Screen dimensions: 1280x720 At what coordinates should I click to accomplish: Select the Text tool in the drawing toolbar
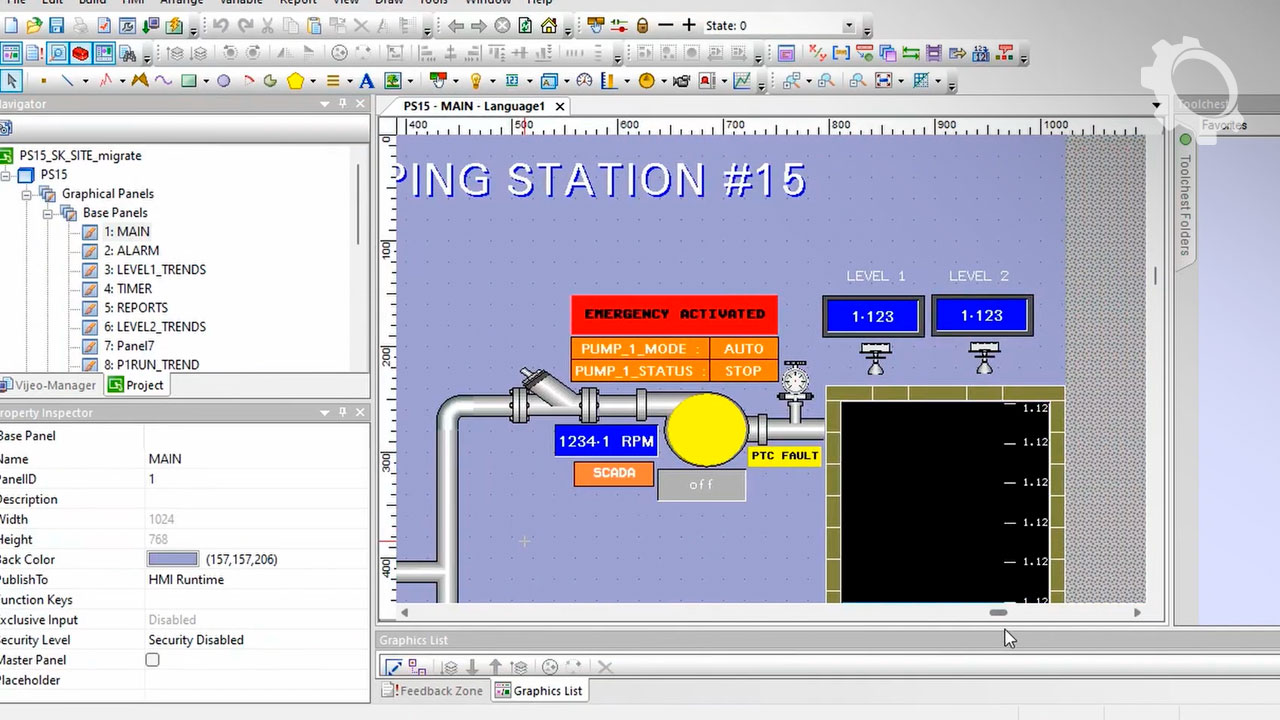coord(364,81)
